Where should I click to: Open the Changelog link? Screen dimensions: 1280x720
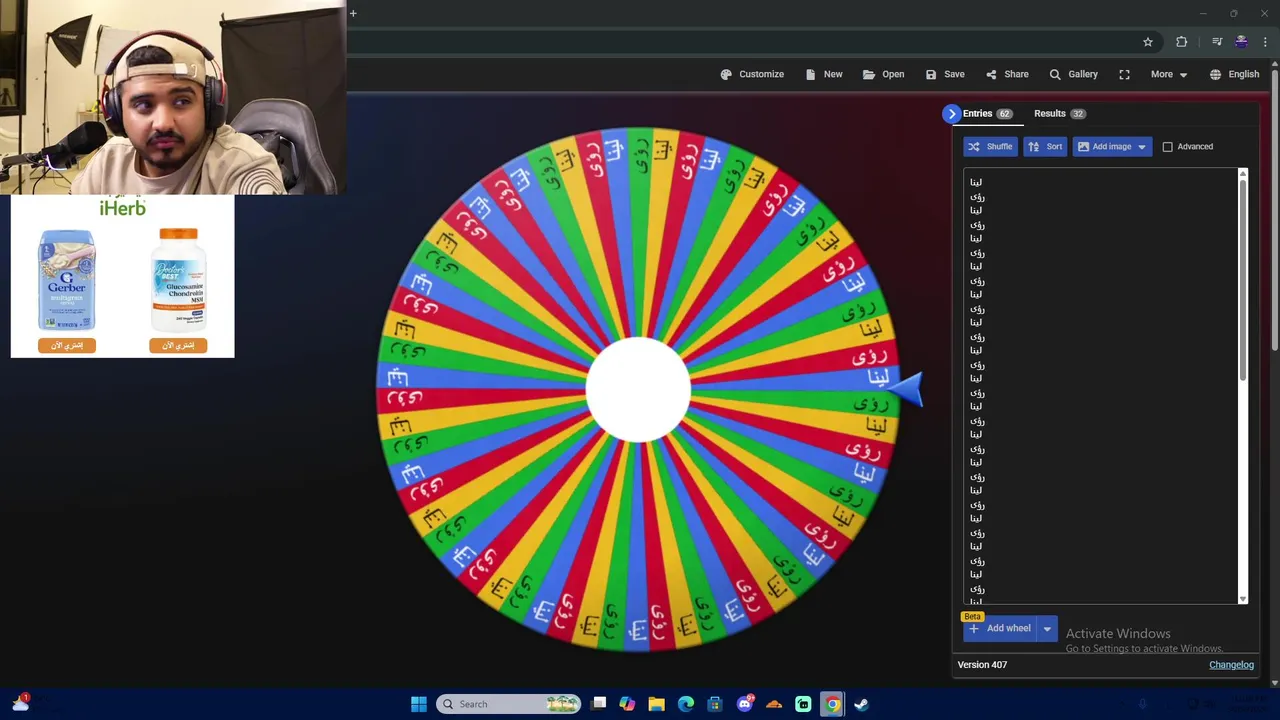(x=1231, y=665)
